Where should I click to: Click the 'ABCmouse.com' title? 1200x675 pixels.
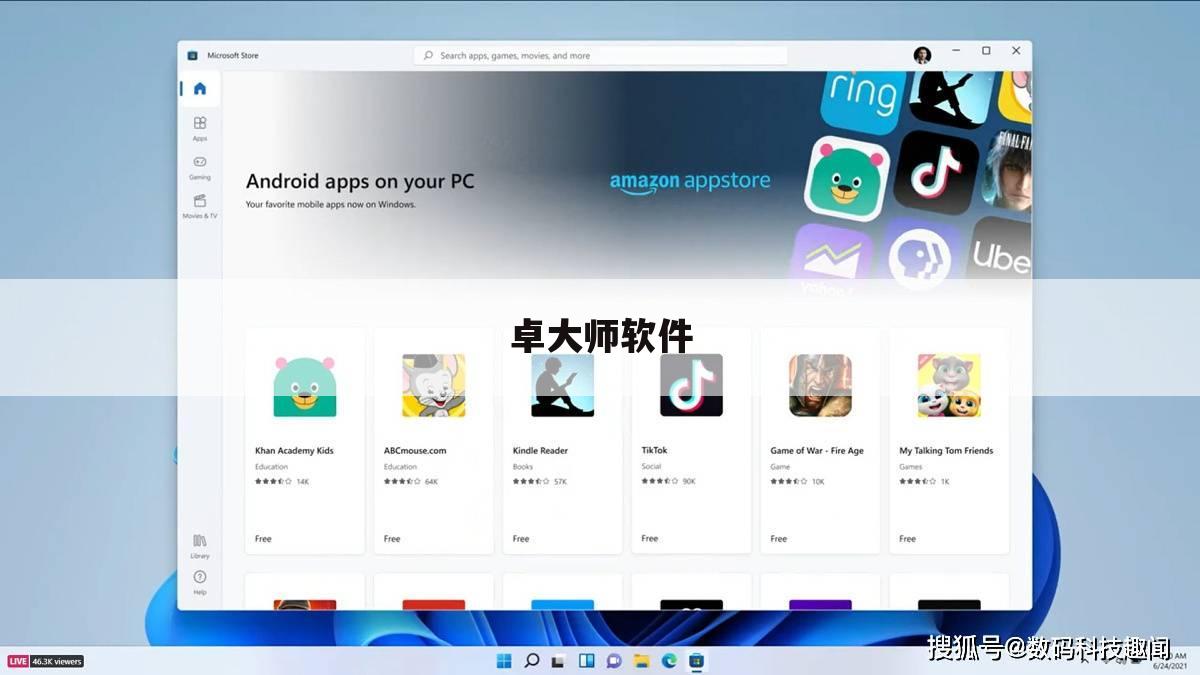(415, 451)
